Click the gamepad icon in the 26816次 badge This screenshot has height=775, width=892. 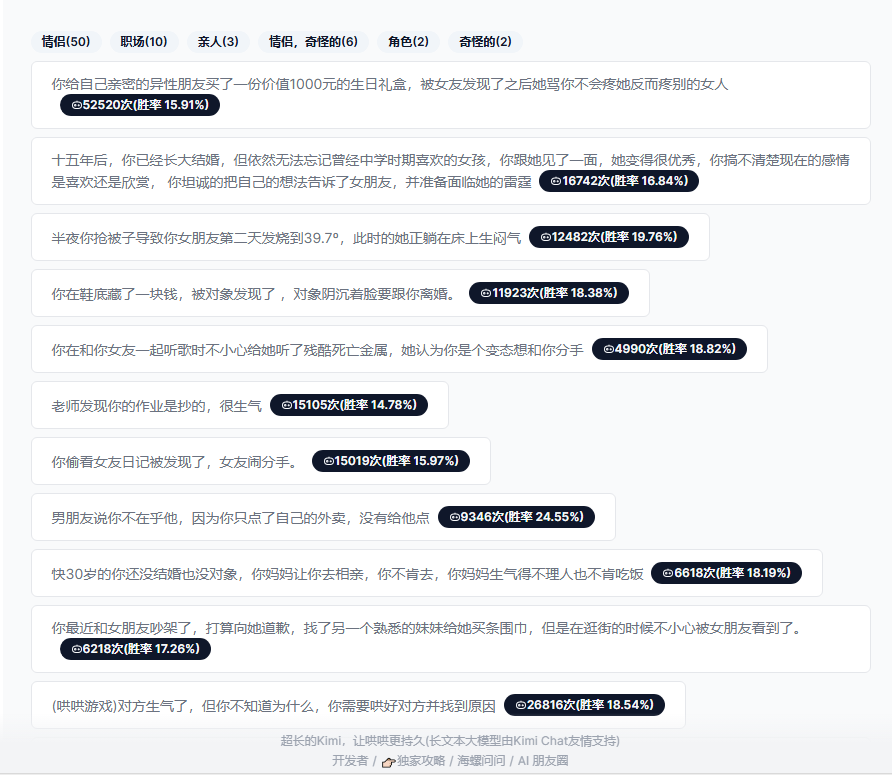[x=521, y=705]
